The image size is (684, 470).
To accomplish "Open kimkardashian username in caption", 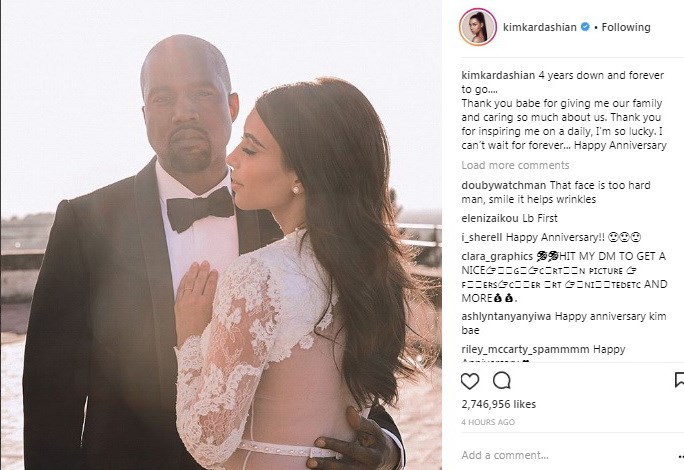I will [498, 75].
